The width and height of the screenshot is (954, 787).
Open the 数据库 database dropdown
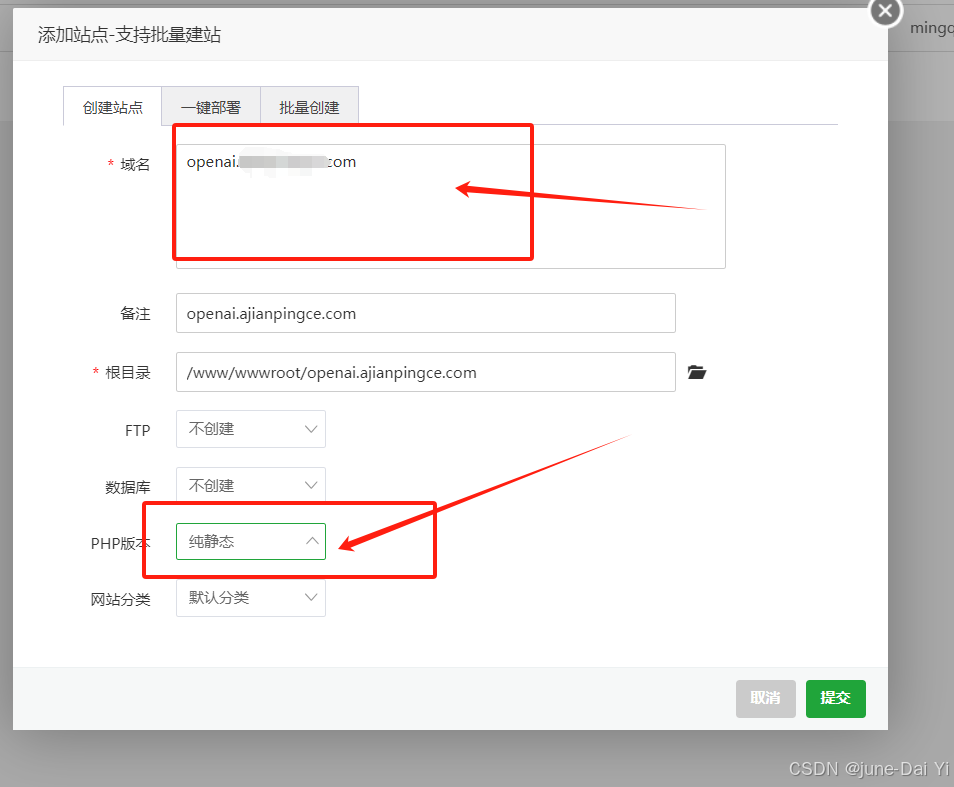tap(251, 485)
